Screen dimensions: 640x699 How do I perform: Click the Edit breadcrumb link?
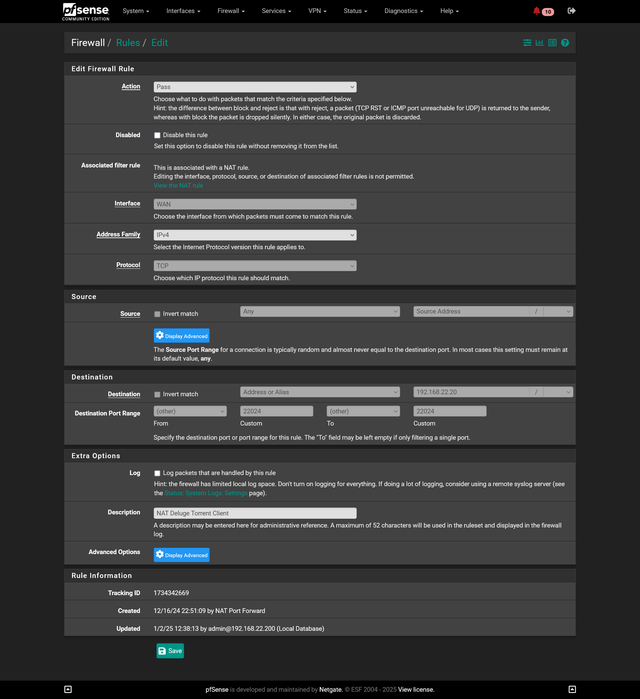coord(160,43)
